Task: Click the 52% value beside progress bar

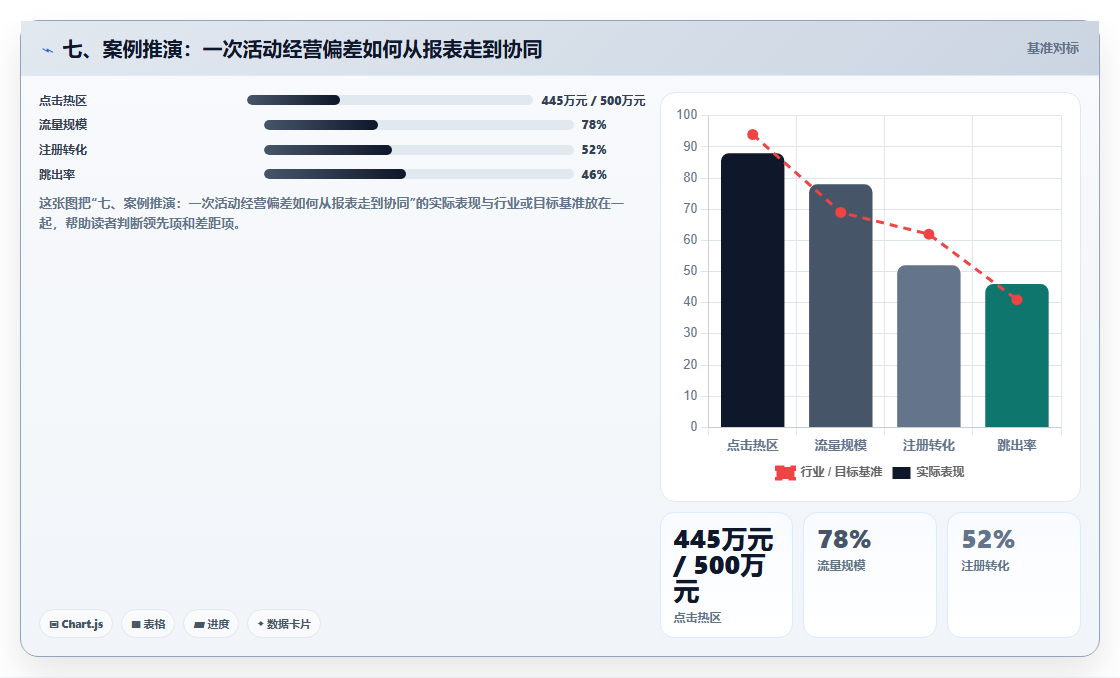Action: click(x=594, y=150)
